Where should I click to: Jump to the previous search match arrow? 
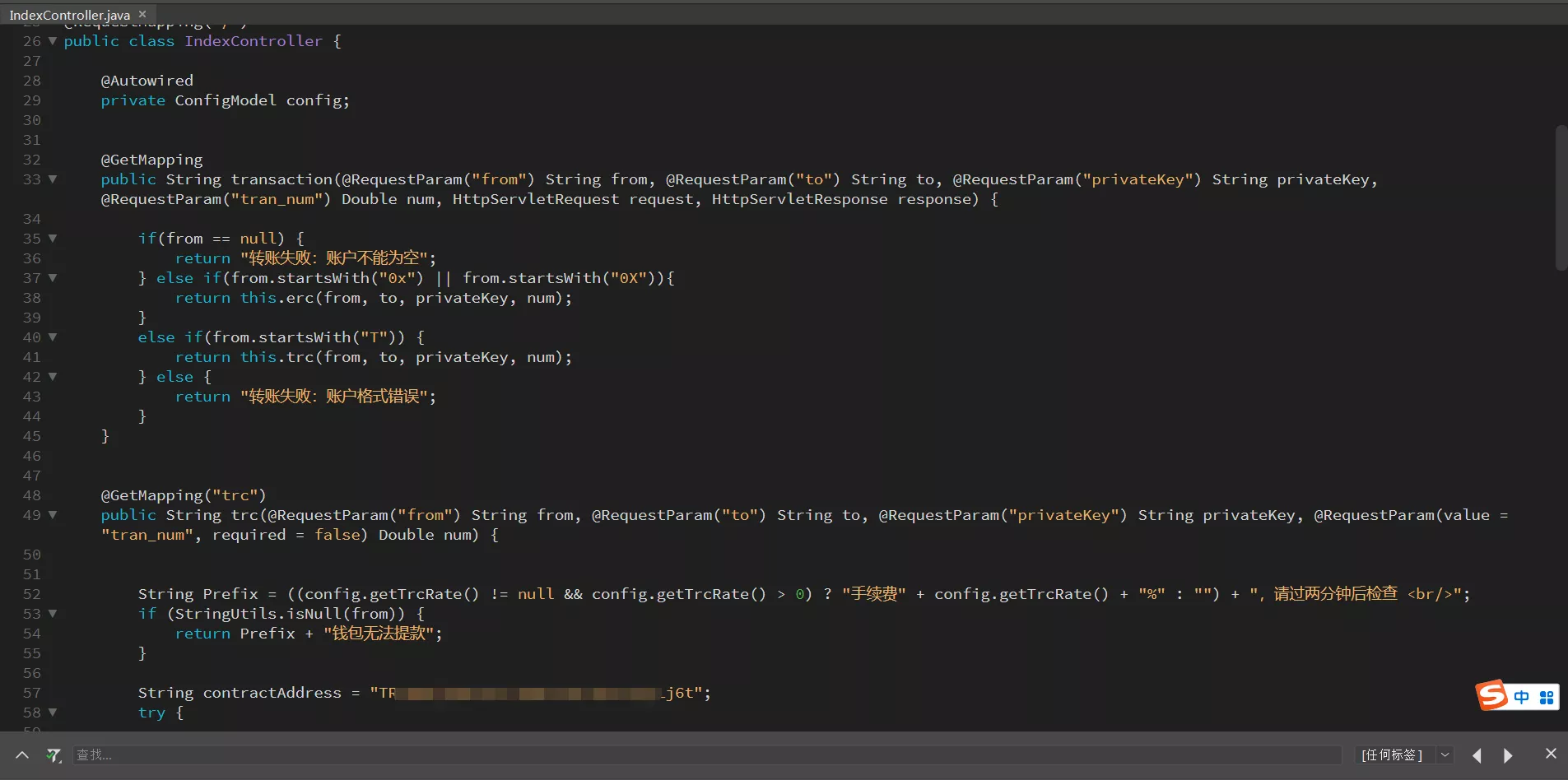(1478, 754)
